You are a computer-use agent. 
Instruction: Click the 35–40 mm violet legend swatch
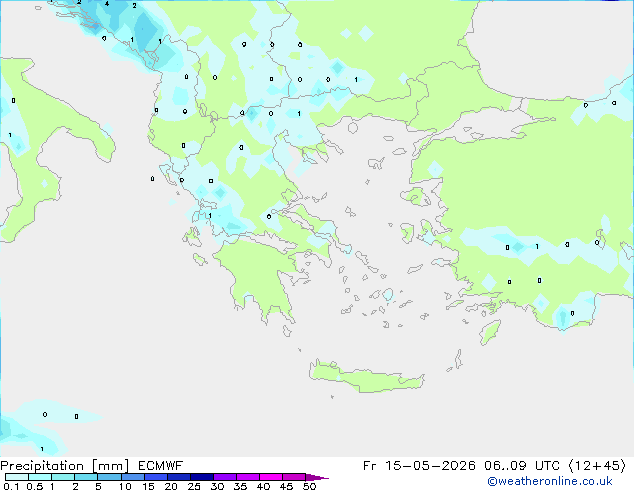click(247, 477)
